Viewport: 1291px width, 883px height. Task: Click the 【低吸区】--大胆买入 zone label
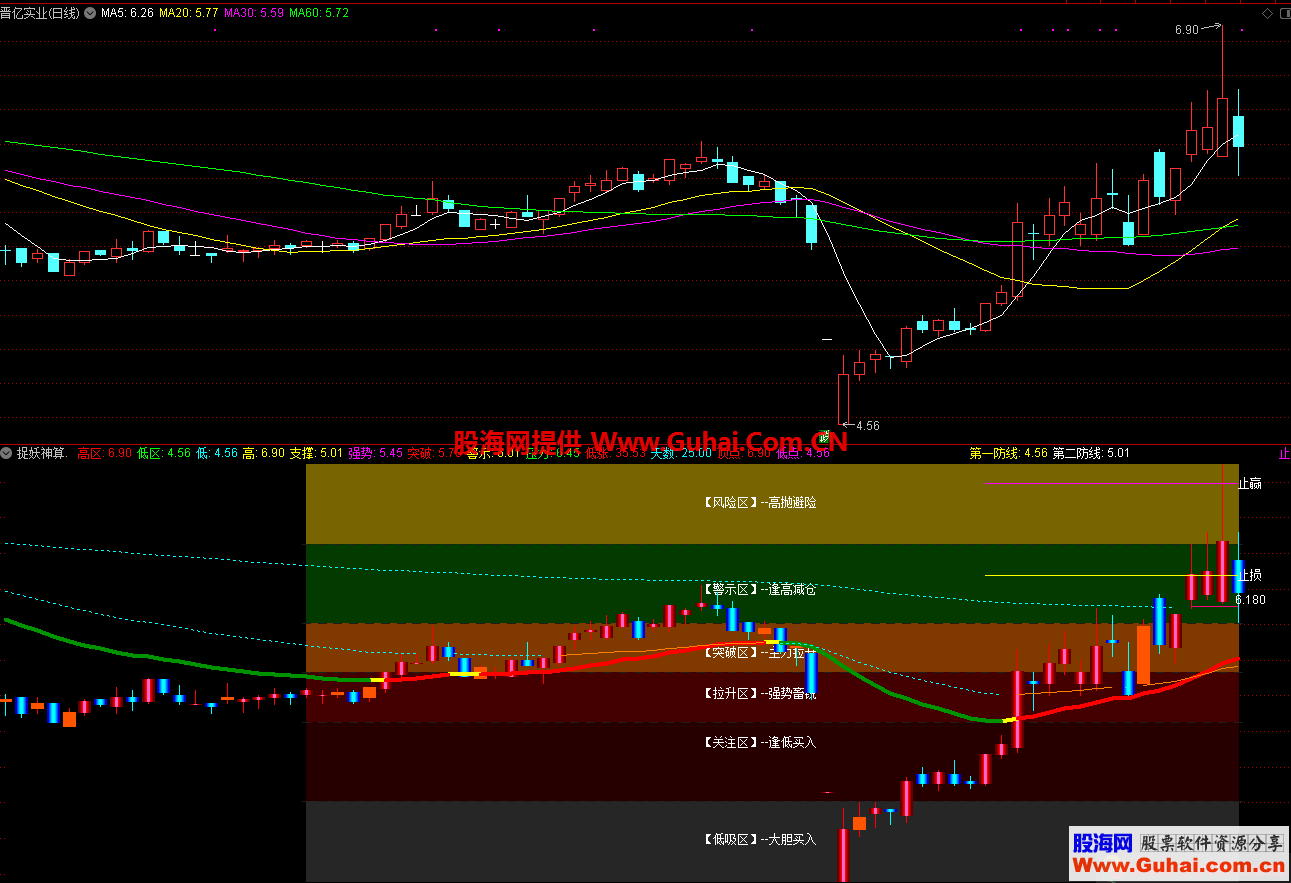click(x=758, y=839)
